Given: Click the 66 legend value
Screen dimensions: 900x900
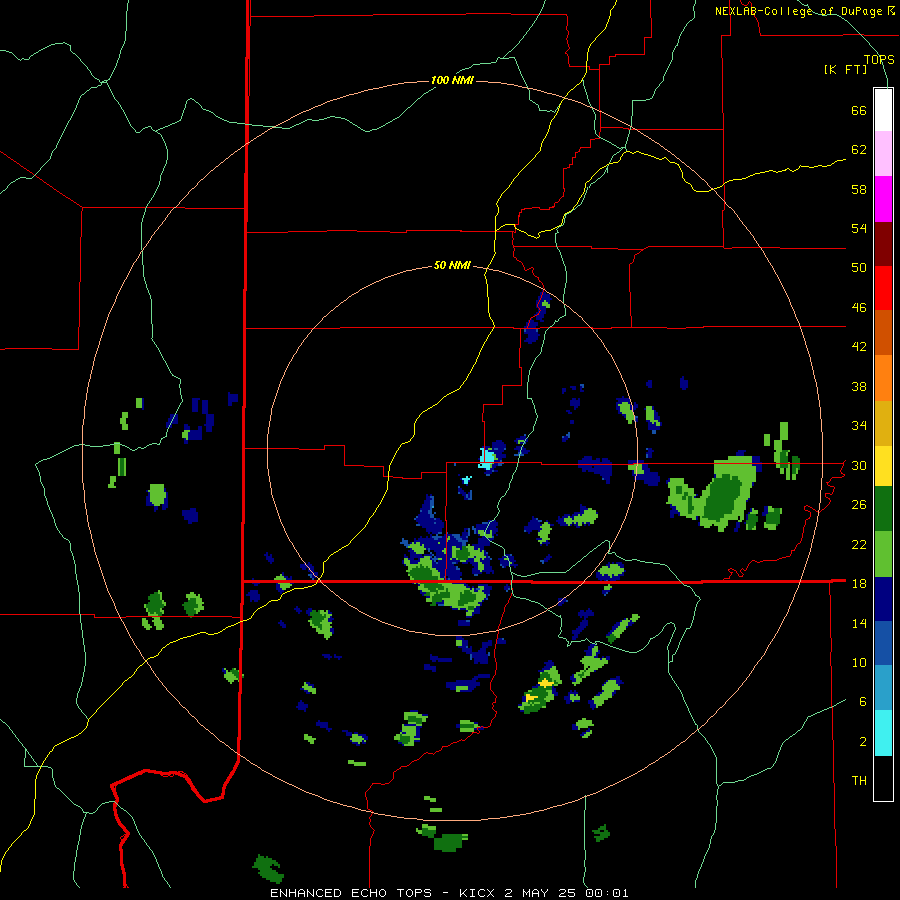Looking at the screenshot, I should 859,110.
